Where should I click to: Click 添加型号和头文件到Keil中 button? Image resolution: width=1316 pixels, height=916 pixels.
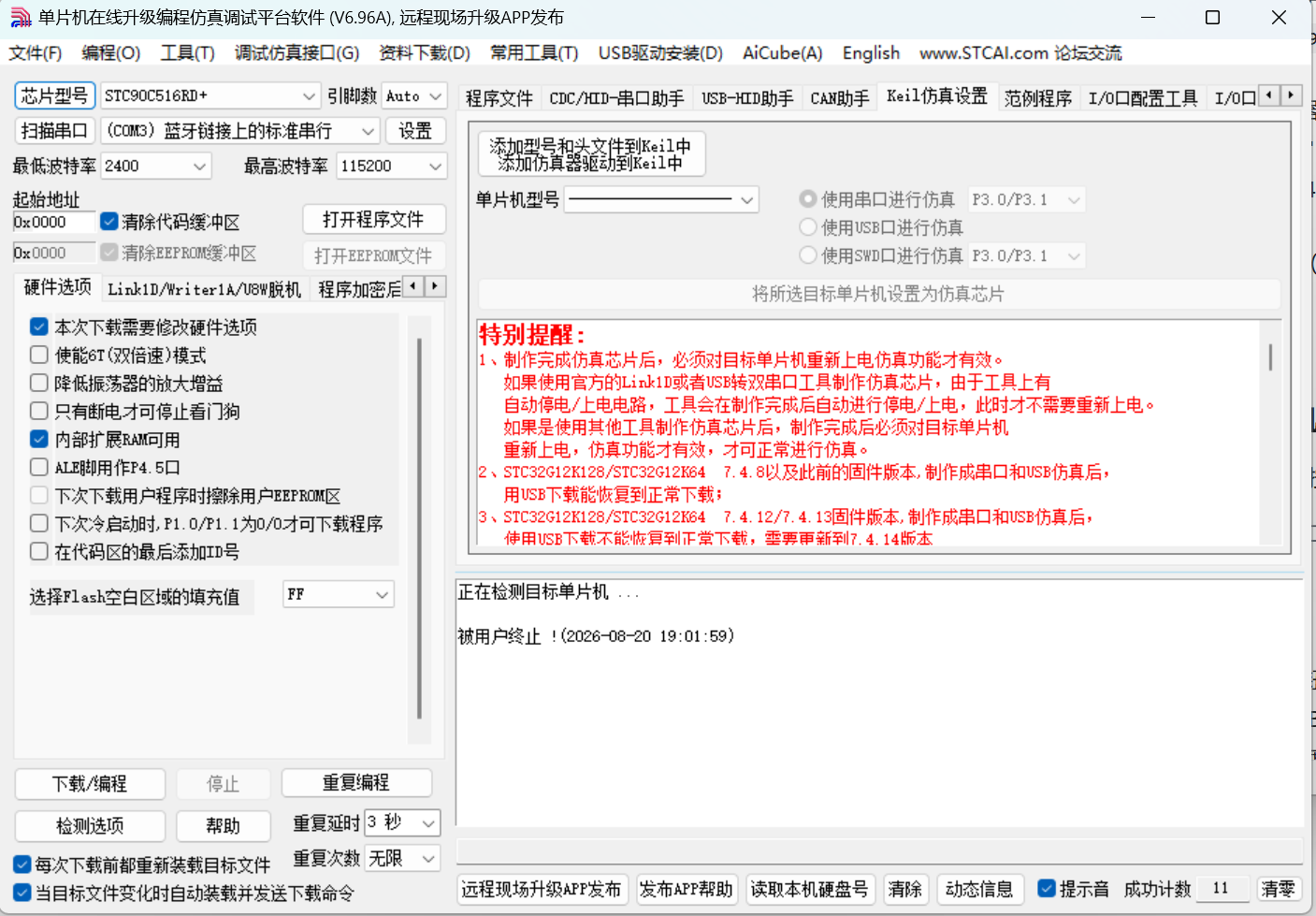[591, 154]
